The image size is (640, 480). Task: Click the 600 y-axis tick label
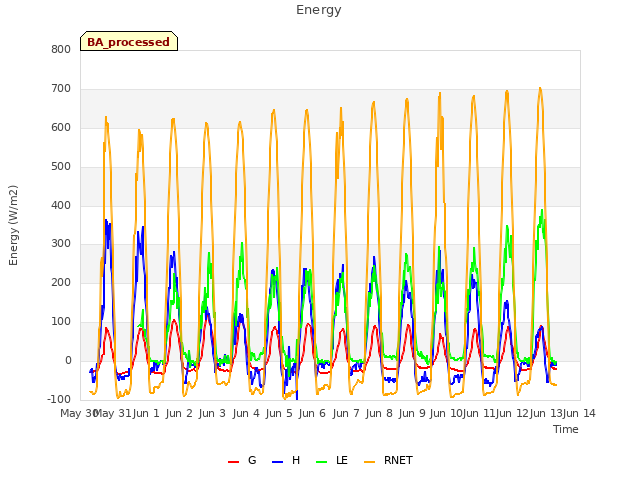coord(61,128)
